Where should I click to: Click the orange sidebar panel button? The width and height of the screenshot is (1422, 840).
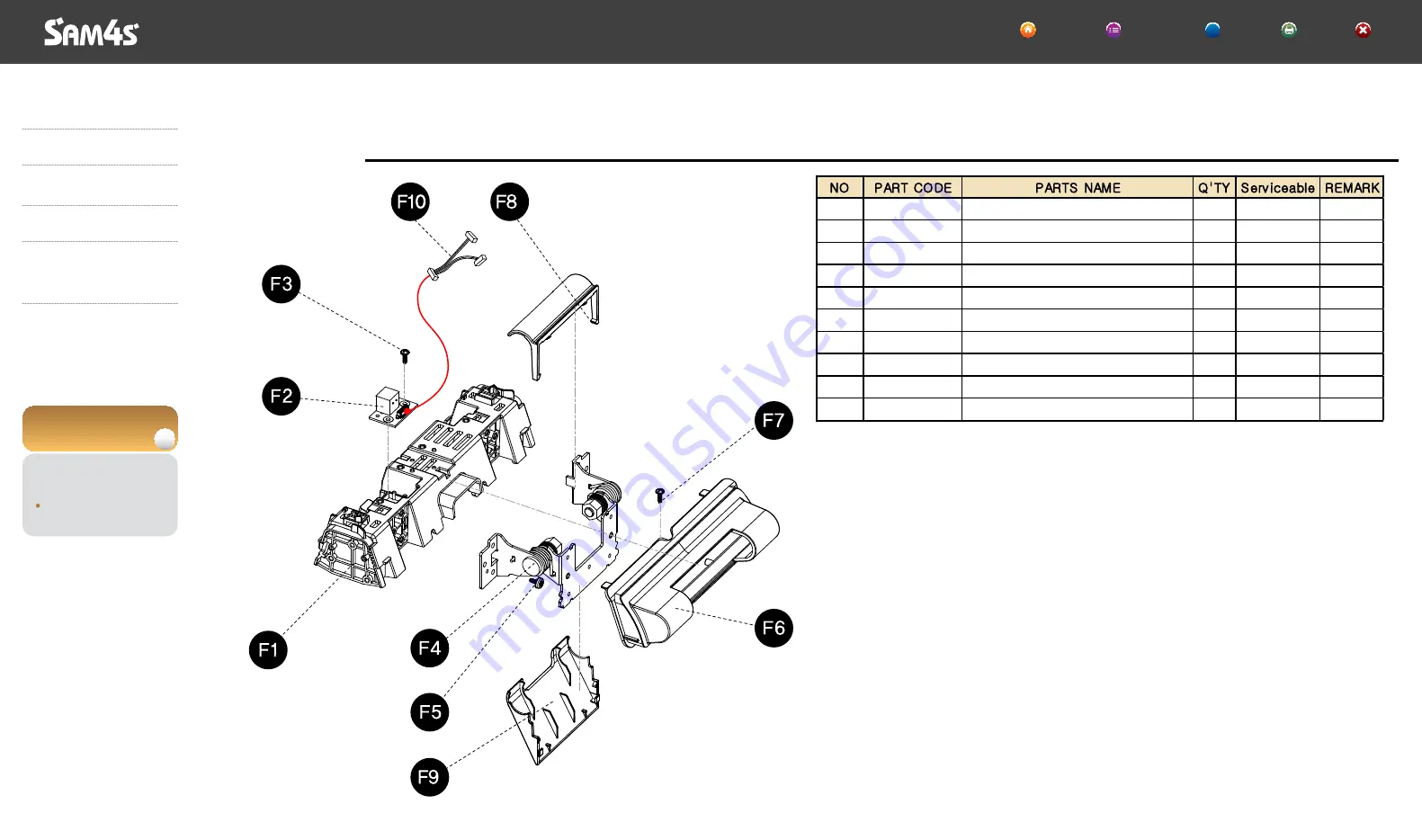click(x=100, y=428)
